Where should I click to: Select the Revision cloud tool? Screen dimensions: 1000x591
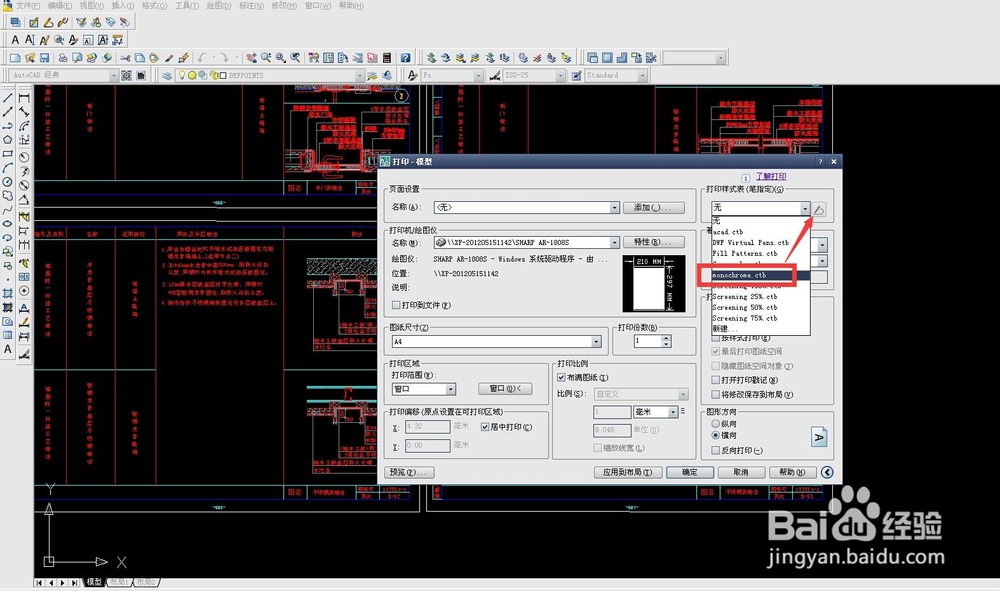tap(8, 196)
